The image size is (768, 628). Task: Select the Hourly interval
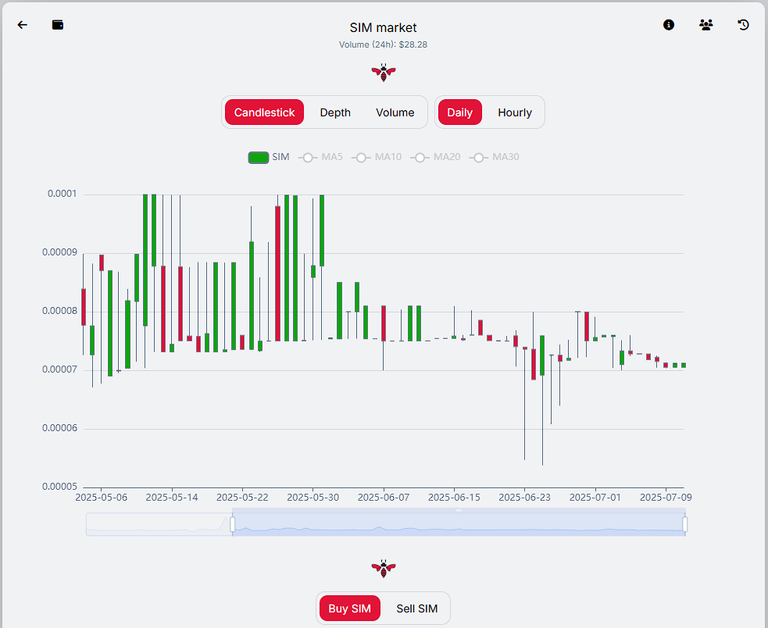(515, 112)
